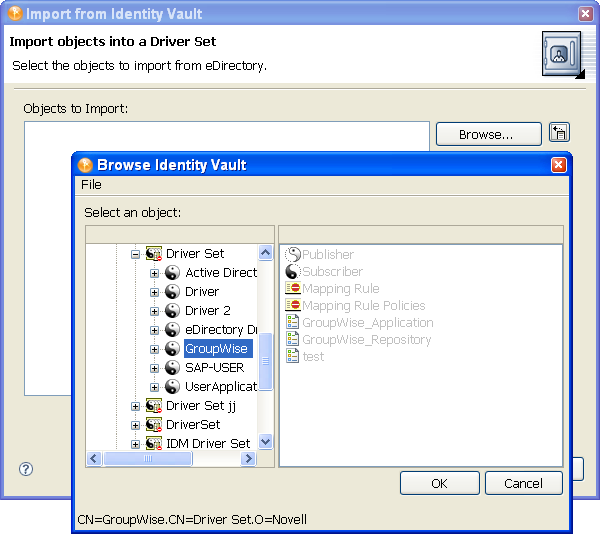Close the Import from Identity Vault window
The image size is (600, 534).
(x=585, y=14)
